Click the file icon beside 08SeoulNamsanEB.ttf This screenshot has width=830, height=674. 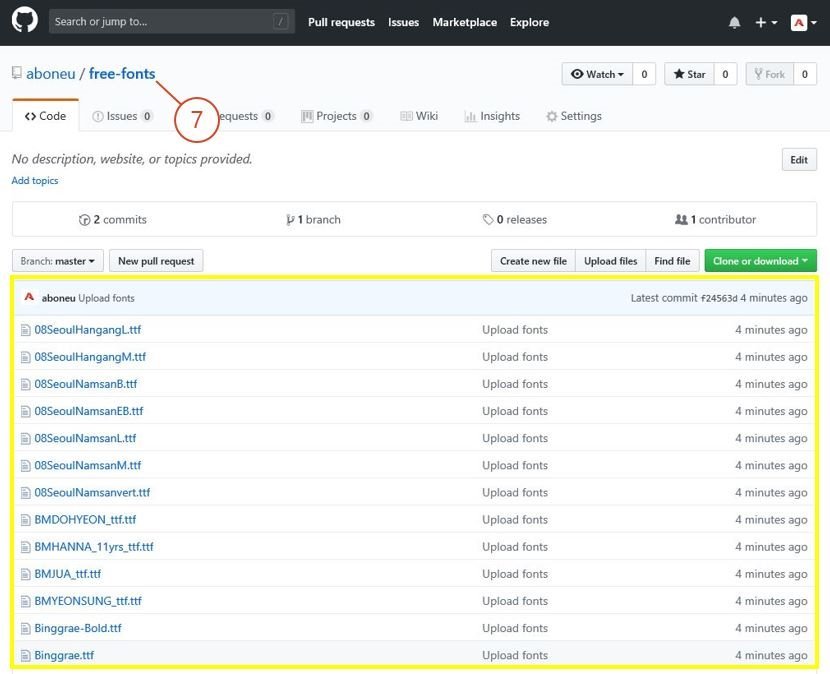pos(25,411)
